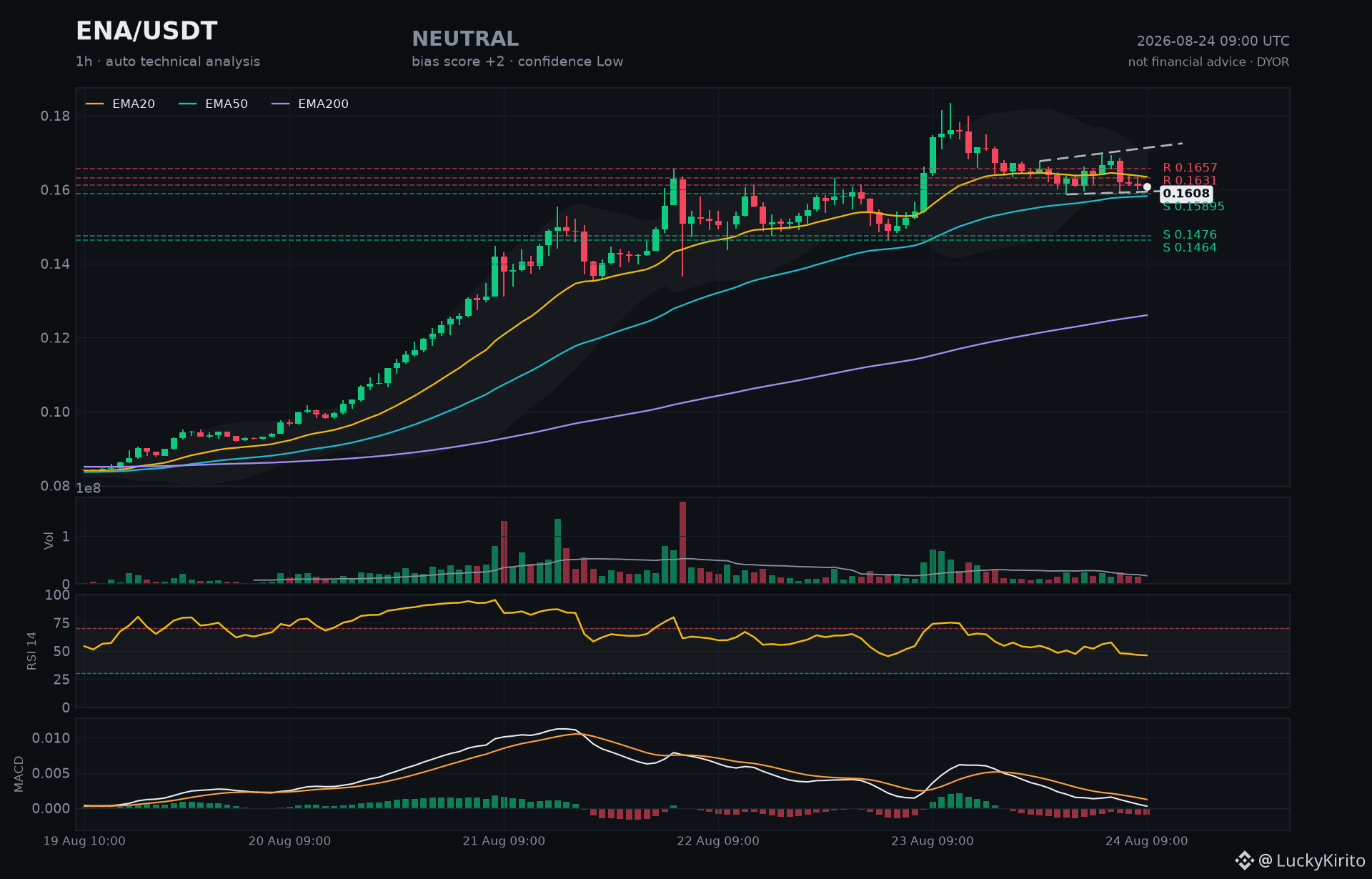Click the 0.1608 current price tag
This screenshot has height=879, width=1372.
coord(1186,194)
